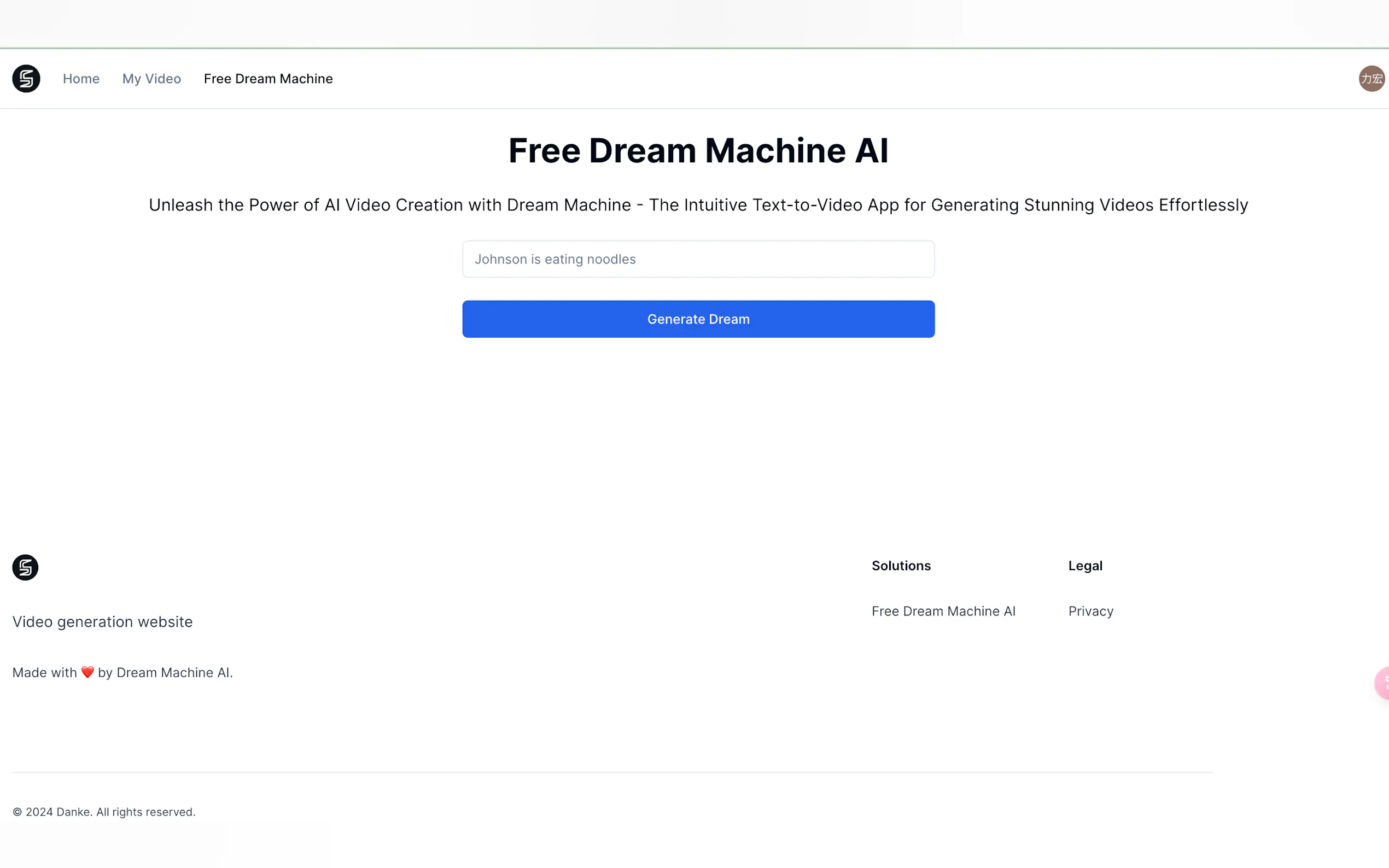The height and width of the screenshot is (868, 1389).
Task: Focus the 'Johnson is eating noodles' prompt field
Action: 698,259
